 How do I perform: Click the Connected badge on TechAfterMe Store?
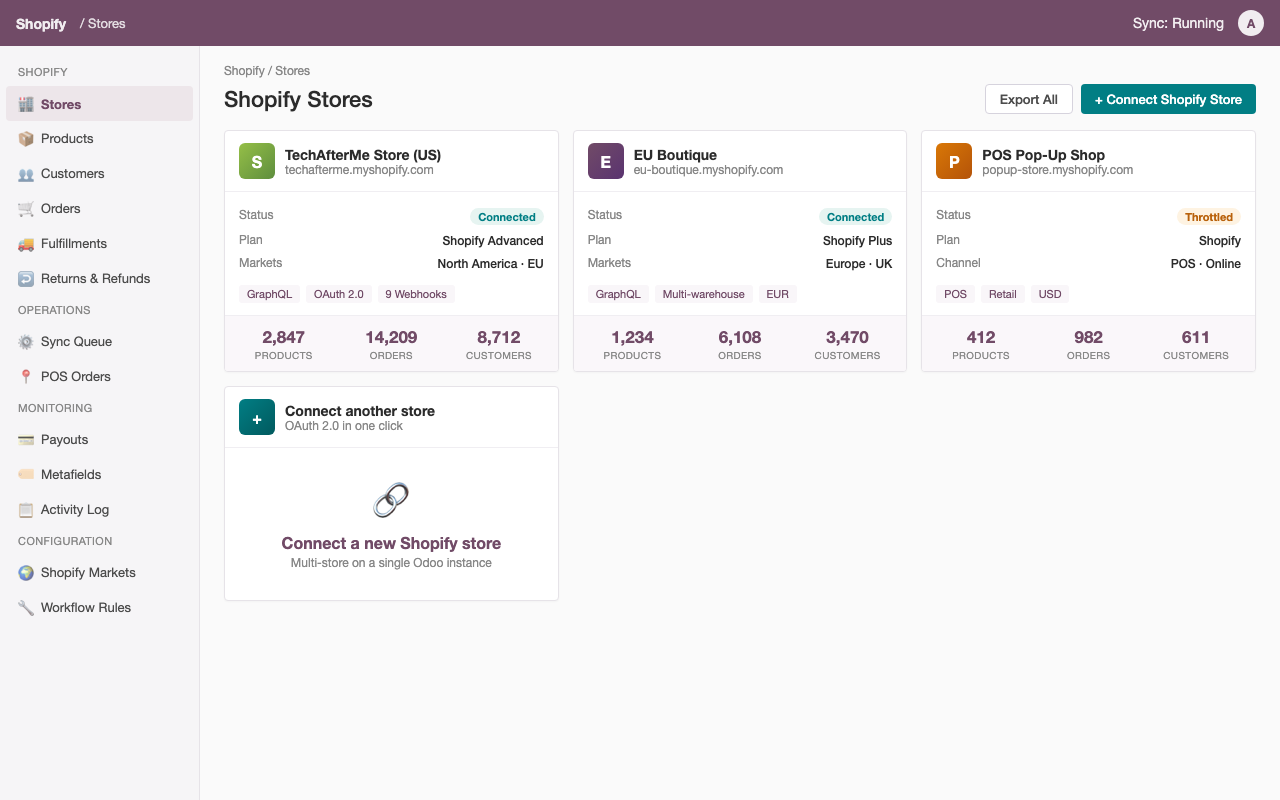507,217
